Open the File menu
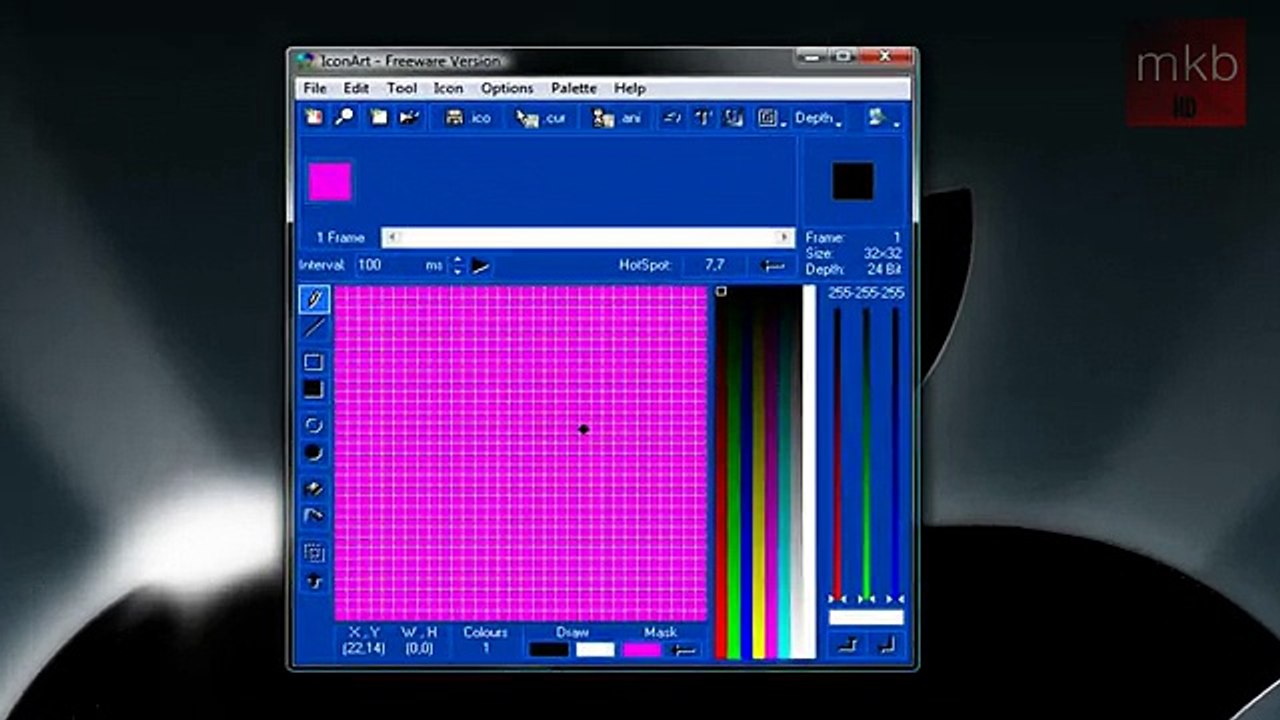This screenshot has width=1280, height=720. click(x=315, y=88)
